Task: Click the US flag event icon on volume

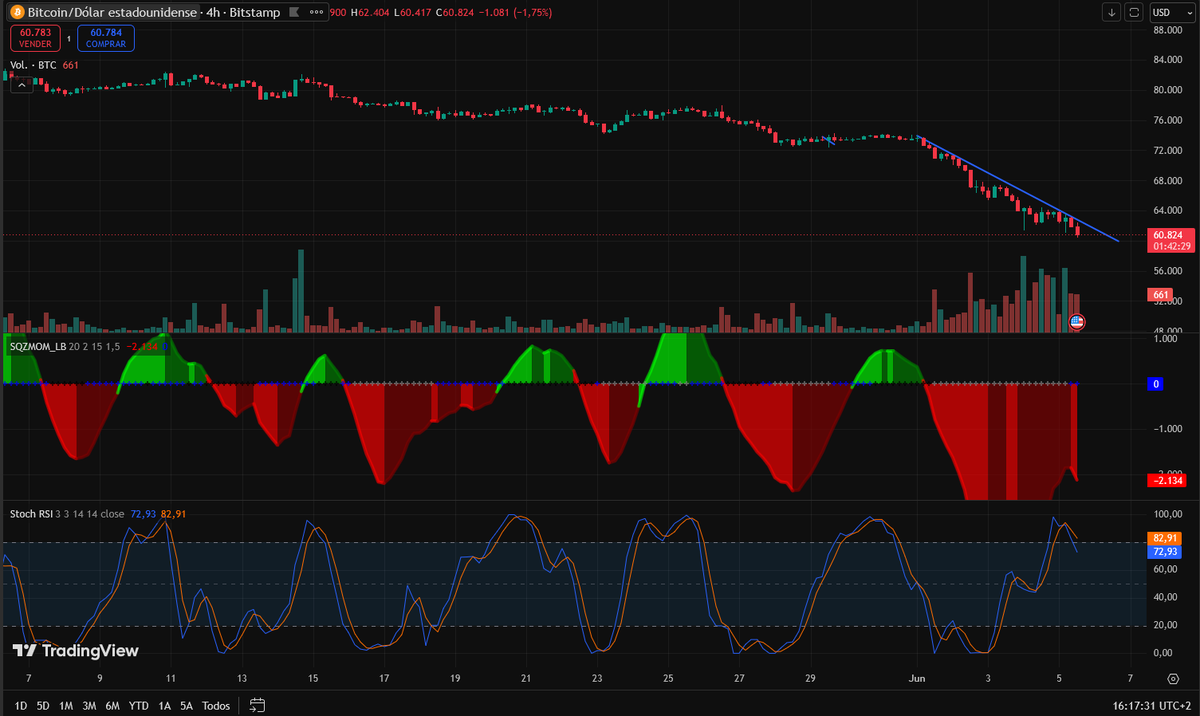Action: tap(1077, 322)
